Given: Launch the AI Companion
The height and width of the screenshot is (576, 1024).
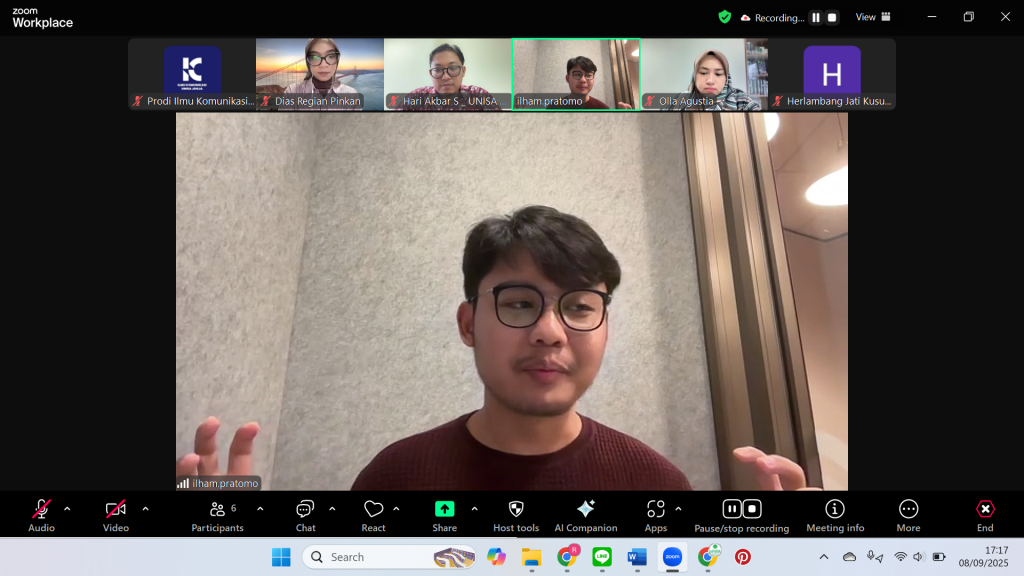Looking at the screenshot, I should 585,514.
